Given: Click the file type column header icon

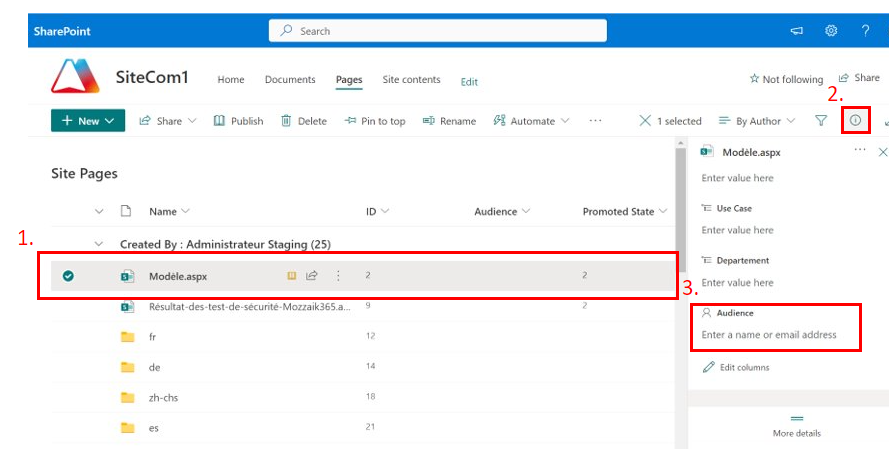Looking at the screenshot, I should tap(126, 211).
